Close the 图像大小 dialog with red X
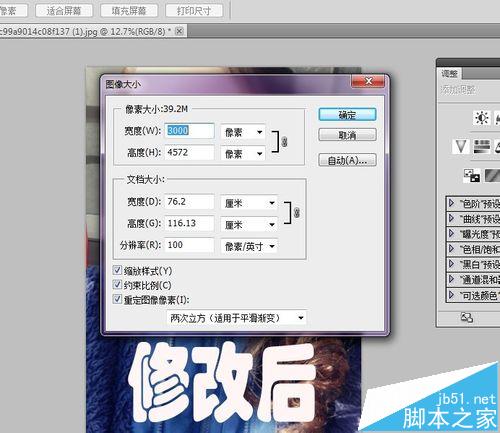500x433 pixels. 368,81
